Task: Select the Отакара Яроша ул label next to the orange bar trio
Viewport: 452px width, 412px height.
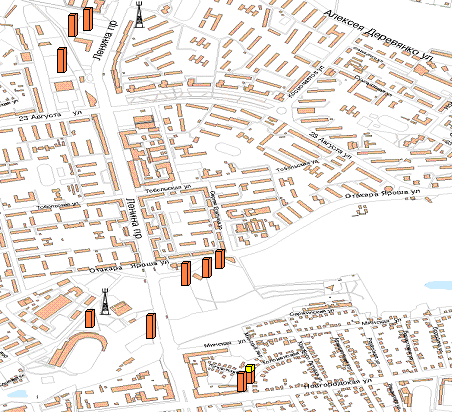Action: [x=128, y=267]
